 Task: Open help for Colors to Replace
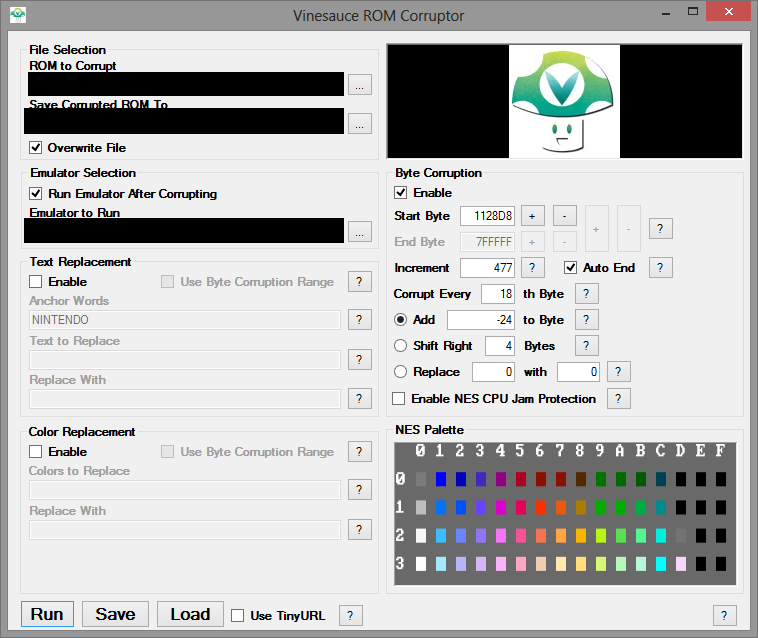pos(360,490)
